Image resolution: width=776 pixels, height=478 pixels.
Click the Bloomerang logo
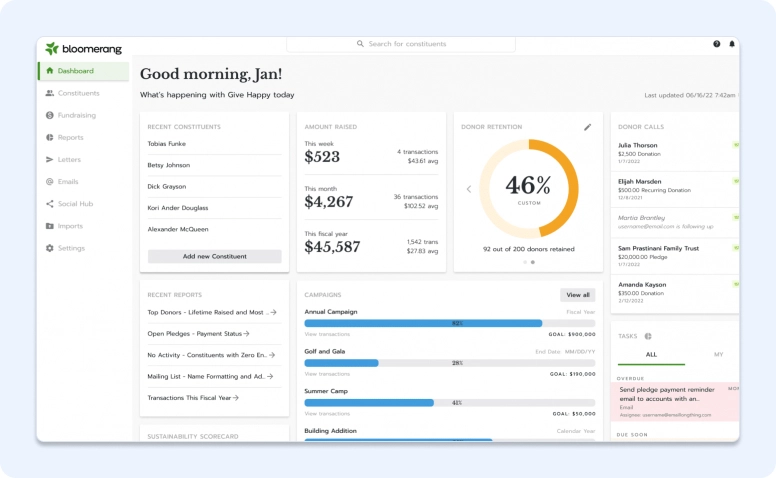pos(83,48)
